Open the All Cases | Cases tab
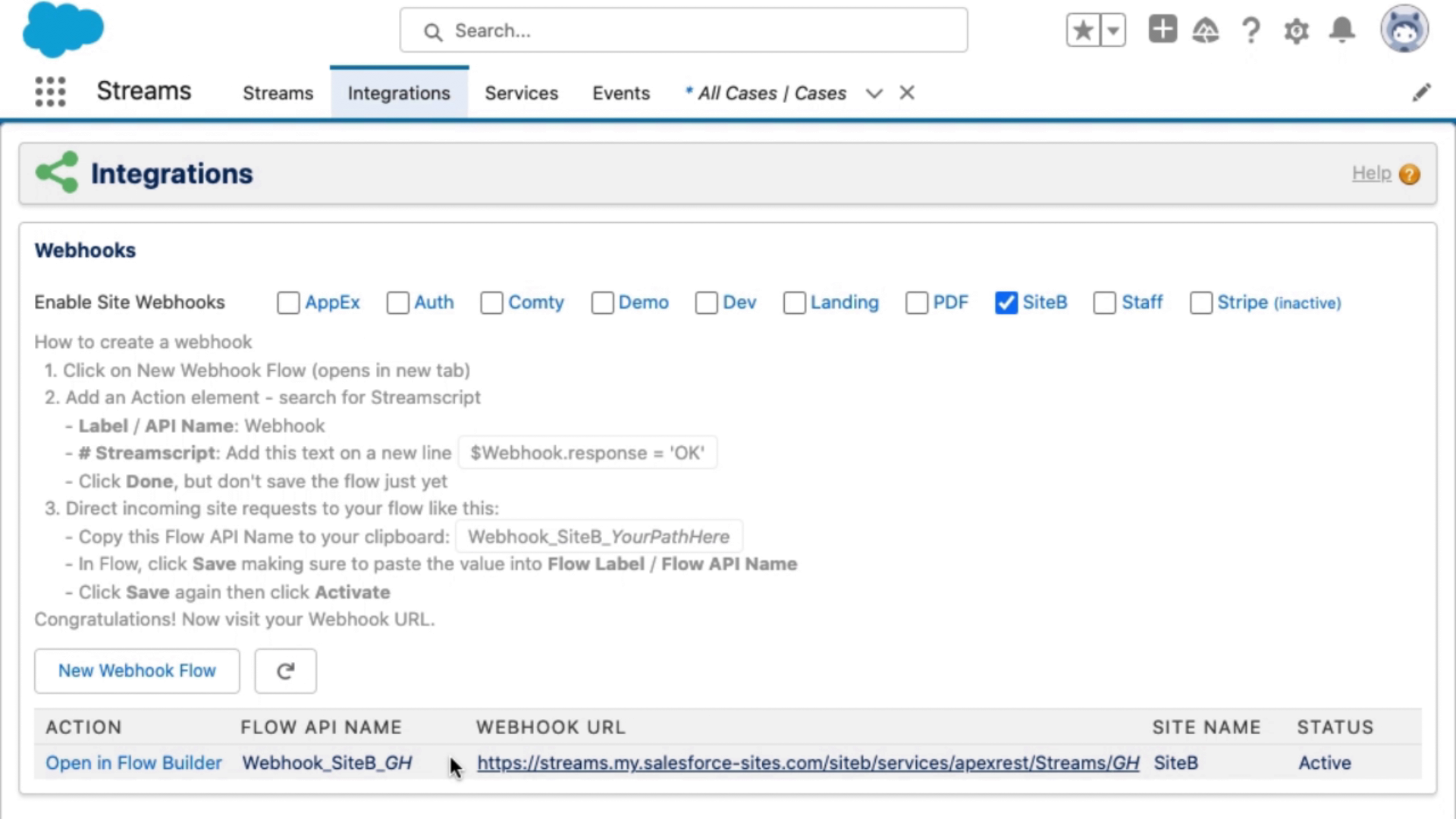 pyautogui.click(x=765, y=93)
